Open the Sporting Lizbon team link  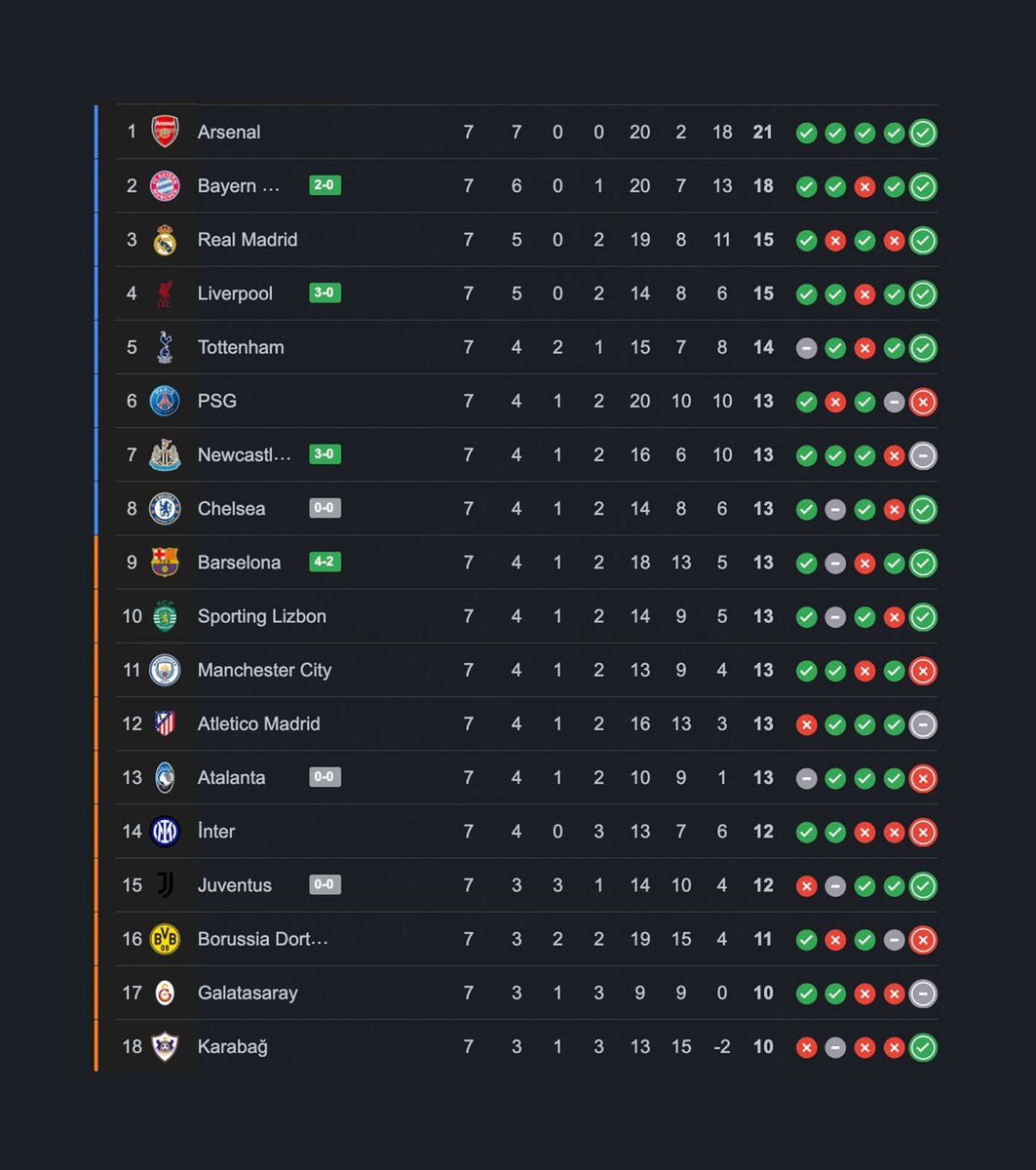point(261,616)
